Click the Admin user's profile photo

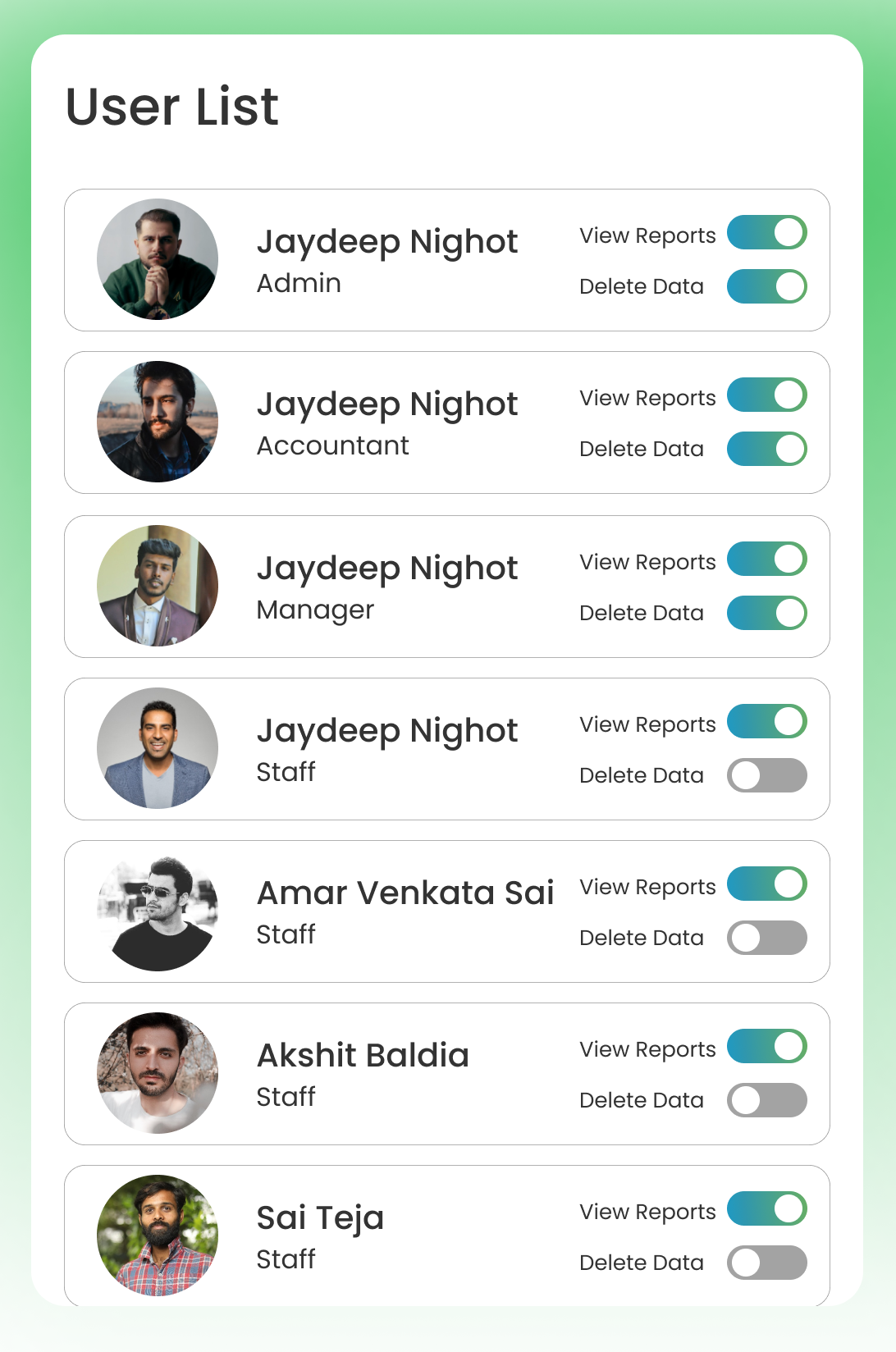[x=158, y=259]
